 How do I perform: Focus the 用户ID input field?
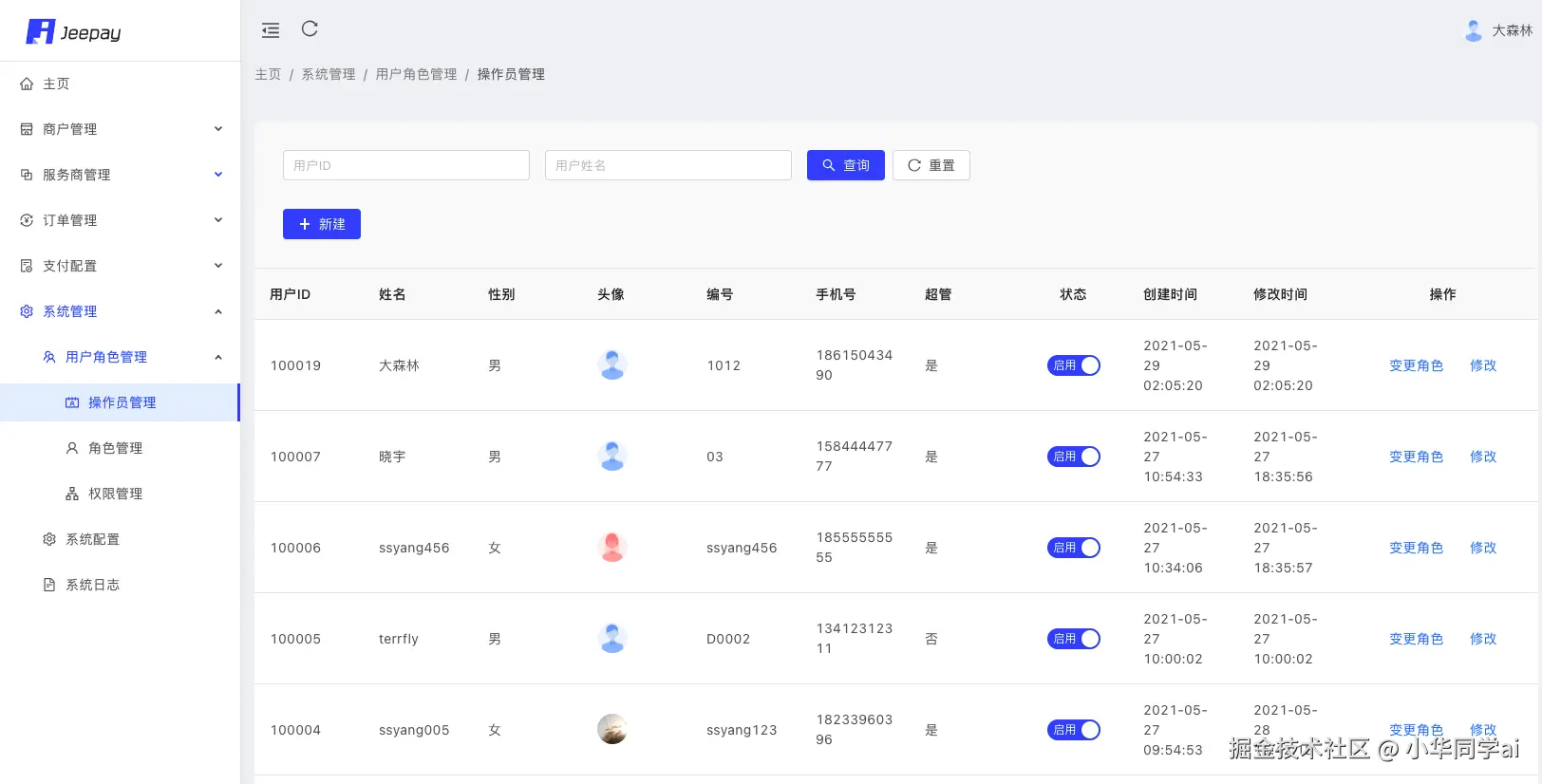[x=406, y=165]
